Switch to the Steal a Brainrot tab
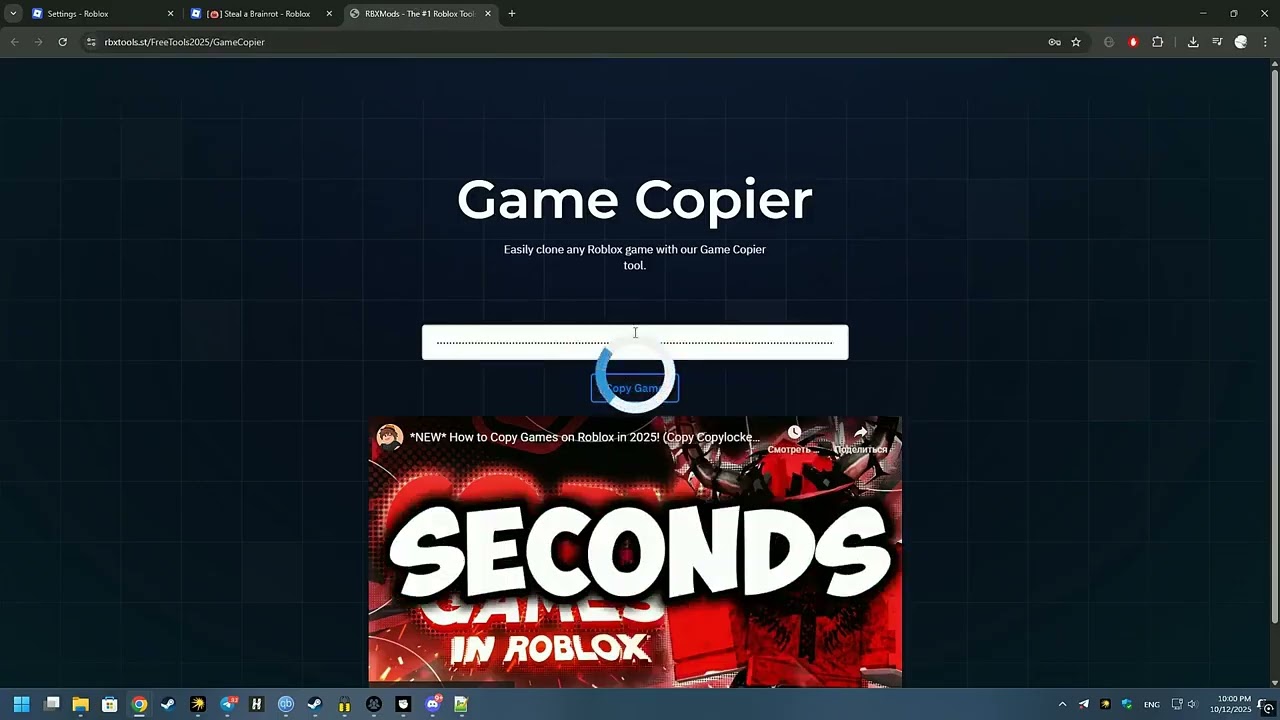The image size is (1280, 720). point(262,14)
